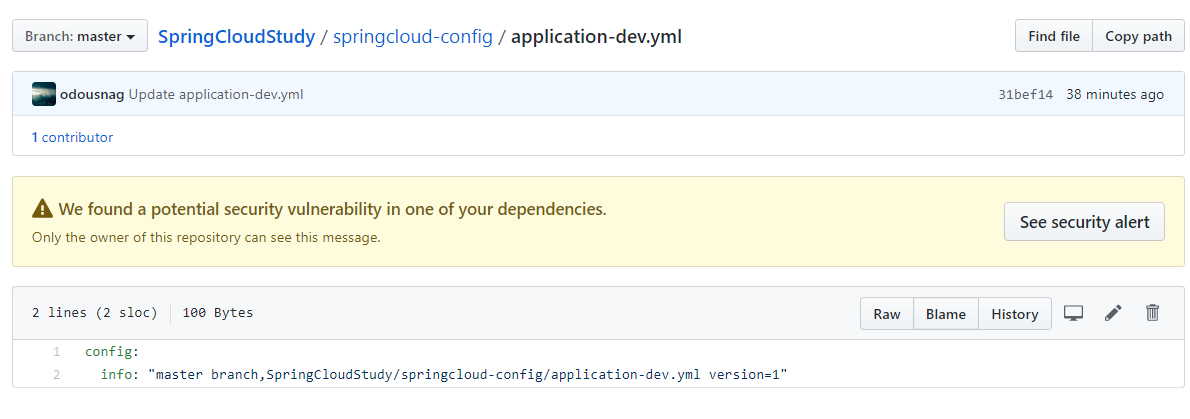Viewport: 1190px width, 419px height.
Task: Click the Find file button
Action: point(1053,36)
